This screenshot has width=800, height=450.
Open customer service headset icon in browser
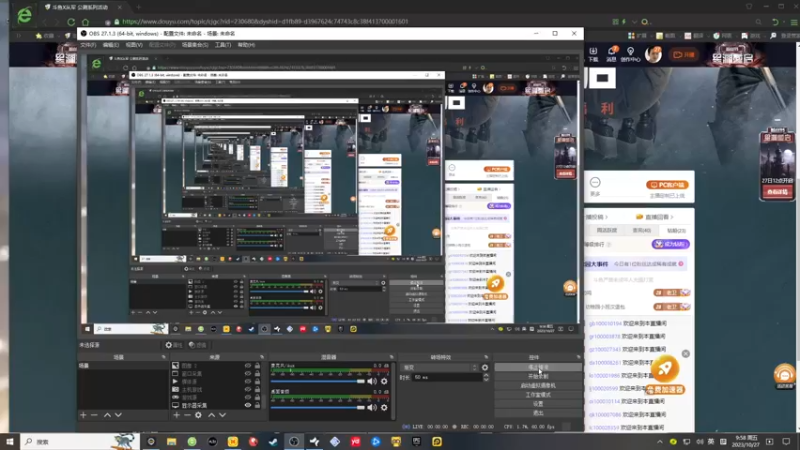(x=784, y=375)
